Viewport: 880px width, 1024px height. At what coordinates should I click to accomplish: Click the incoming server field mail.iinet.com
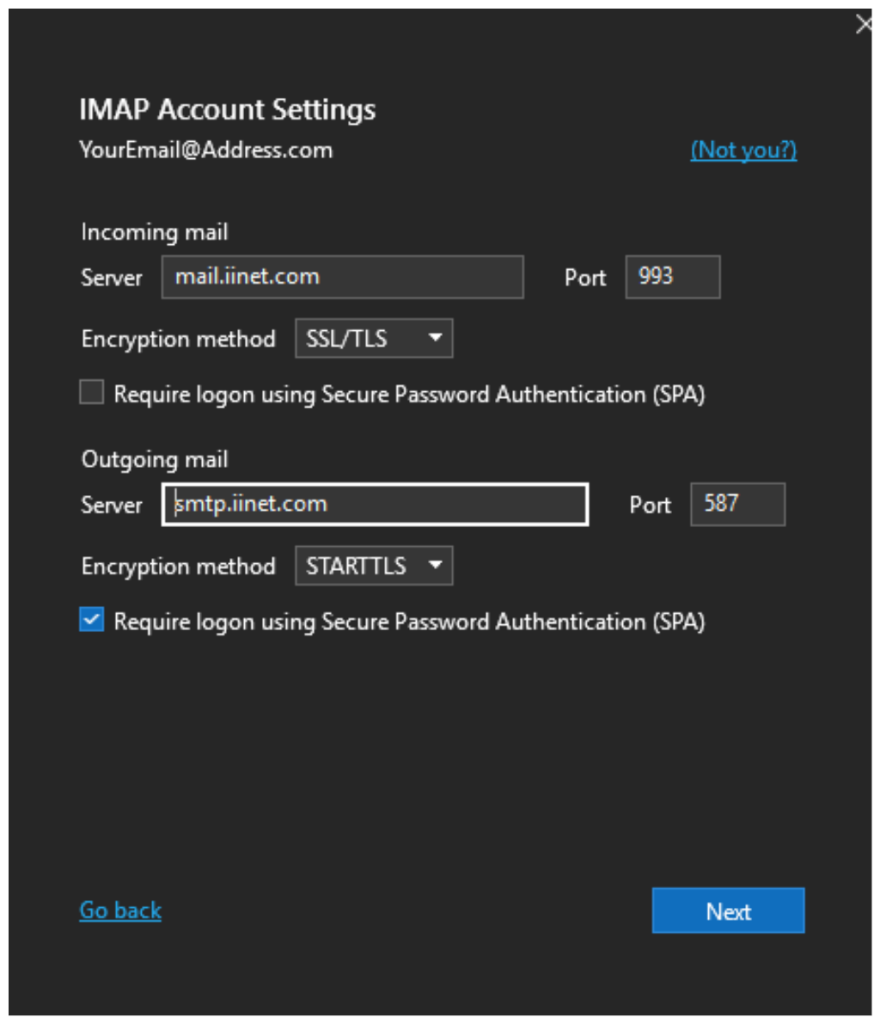pyautogui.click(x=342, y=277)
